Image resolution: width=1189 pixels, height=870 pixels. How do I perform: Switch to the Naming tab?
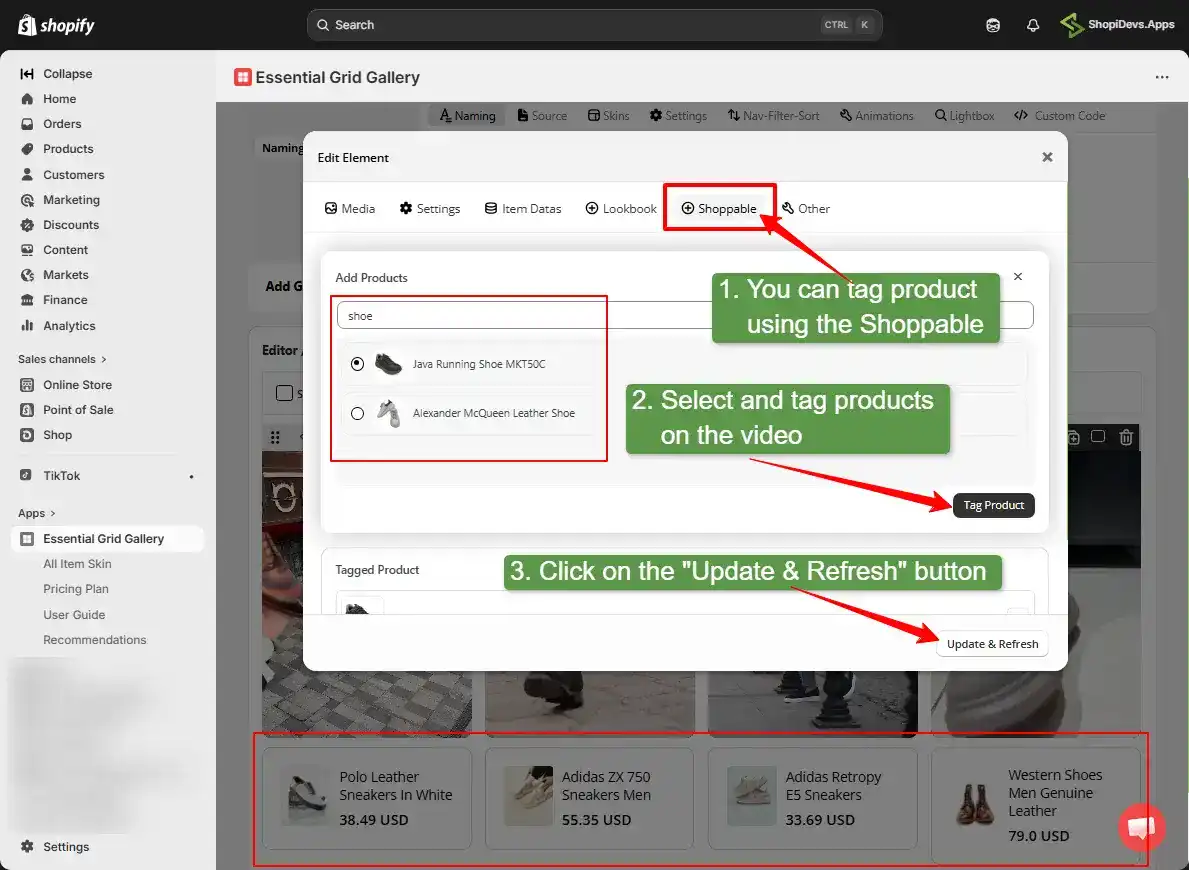point(467,115)
